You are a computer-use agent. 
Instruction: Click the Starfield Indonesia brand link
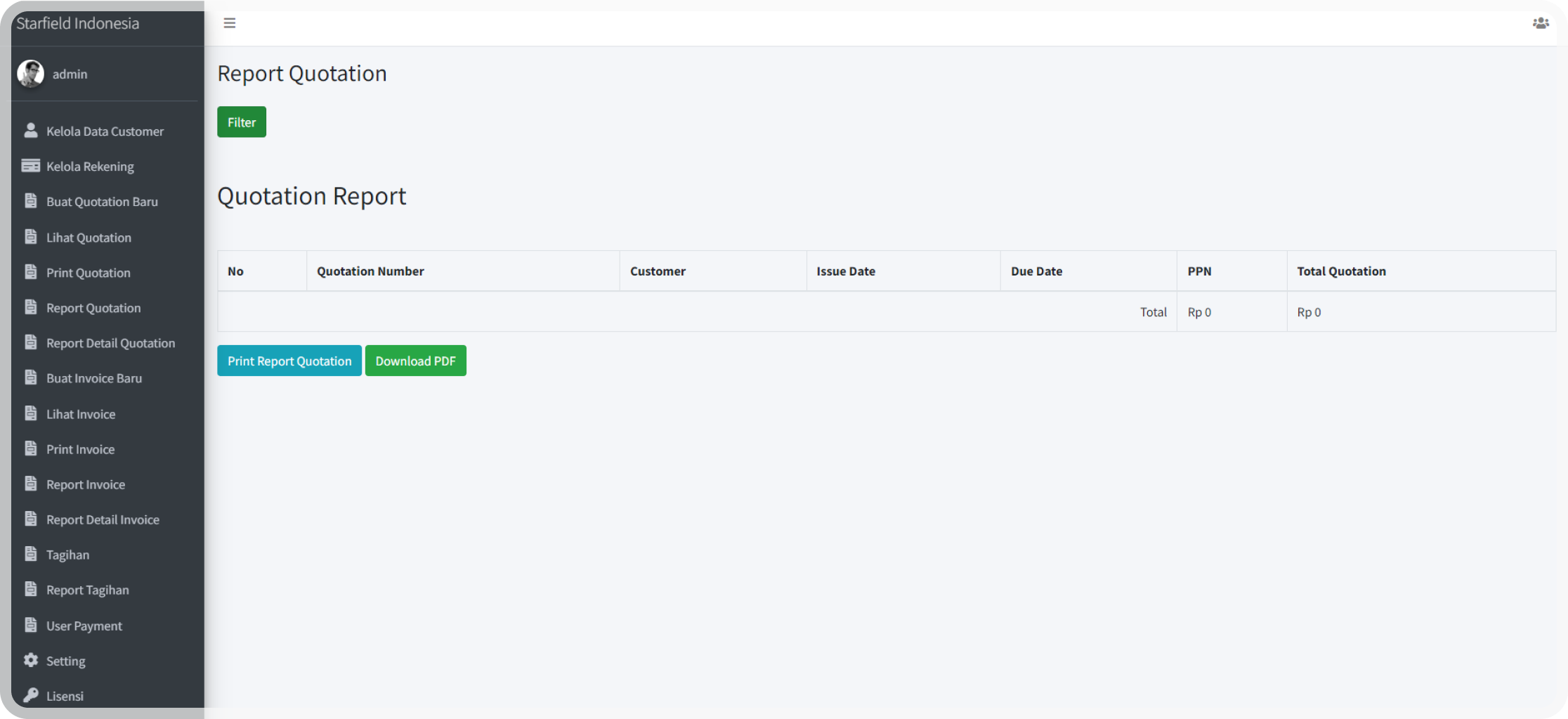click(78, 23)
